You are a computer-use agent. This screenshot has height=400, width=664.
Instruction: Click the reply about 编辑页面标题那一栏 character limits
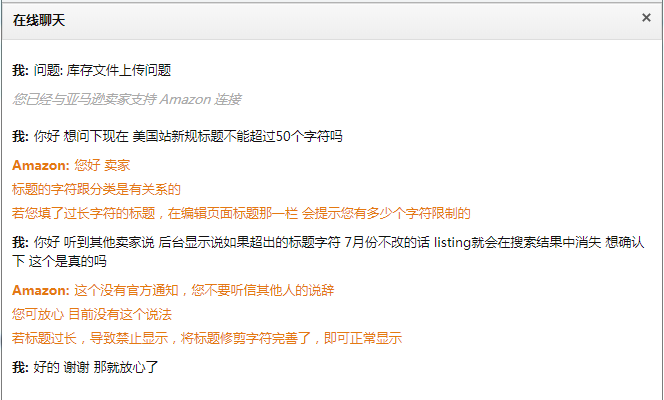click(x=241, y=213)
